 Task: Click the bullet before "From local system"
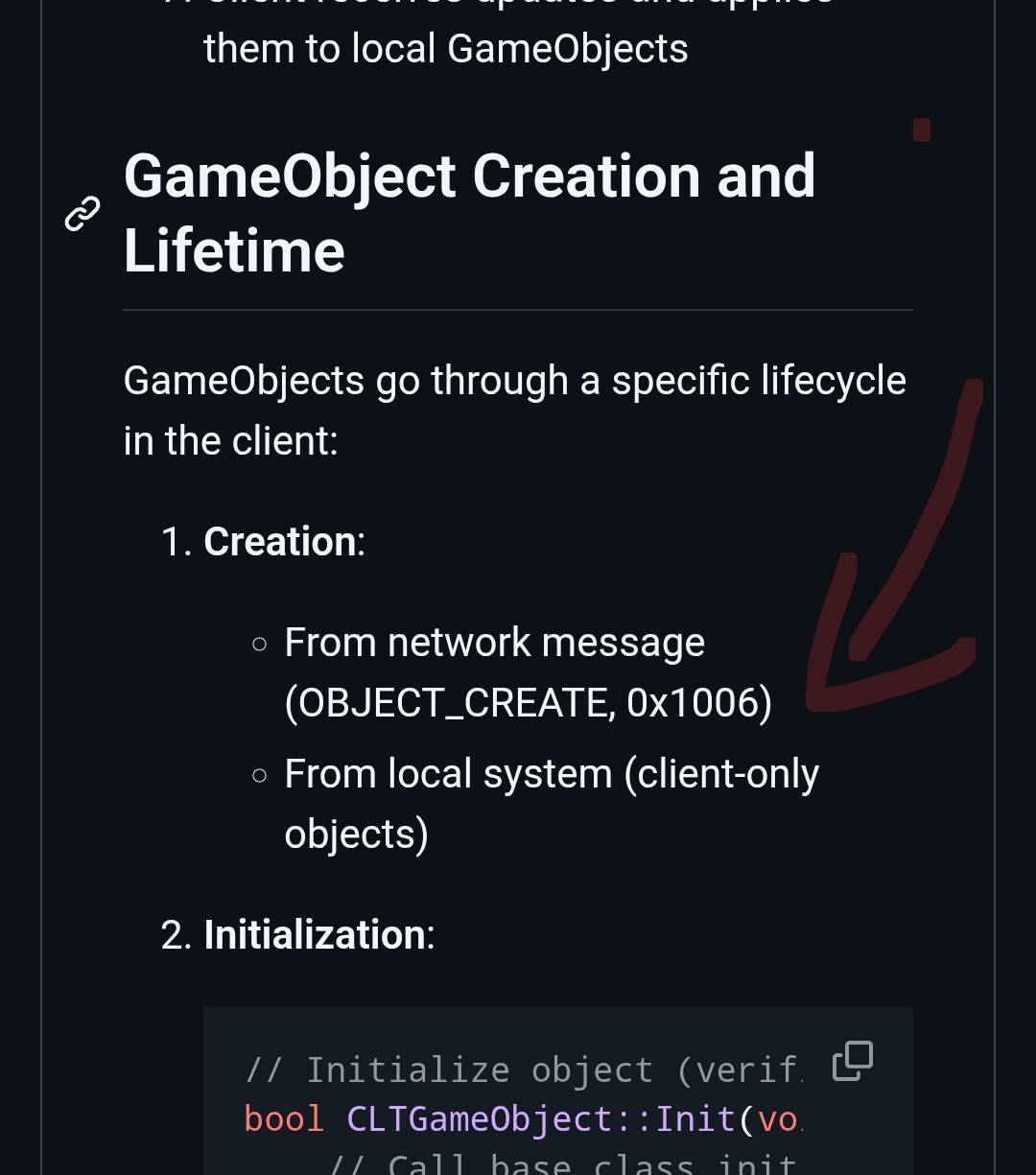coord(259,775)
